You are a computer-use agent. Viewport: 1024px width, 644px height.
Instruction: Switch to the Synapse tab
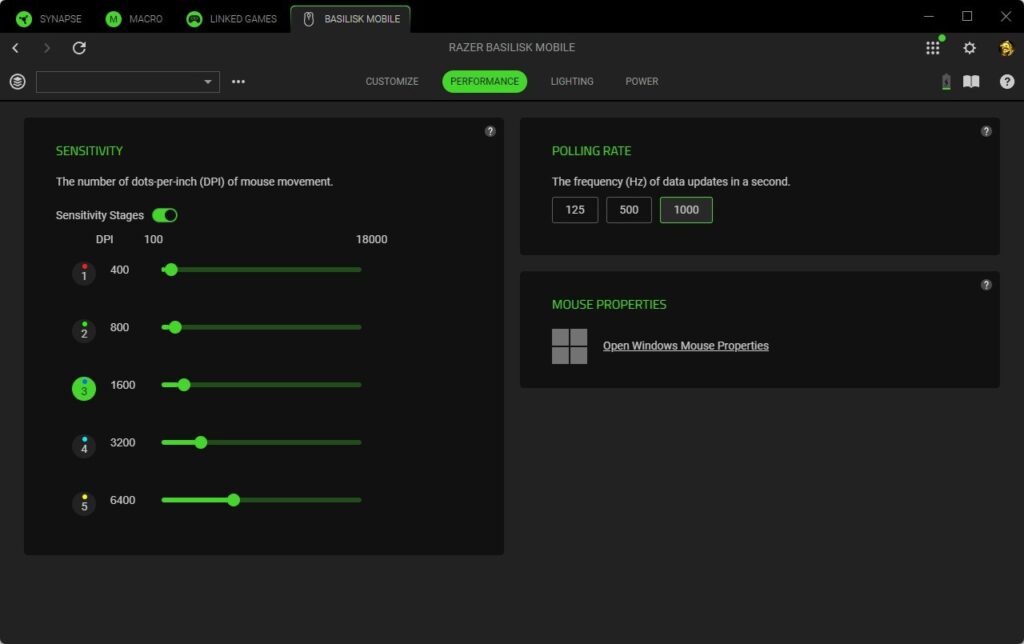pyautogui.click(x=50, y=19)
